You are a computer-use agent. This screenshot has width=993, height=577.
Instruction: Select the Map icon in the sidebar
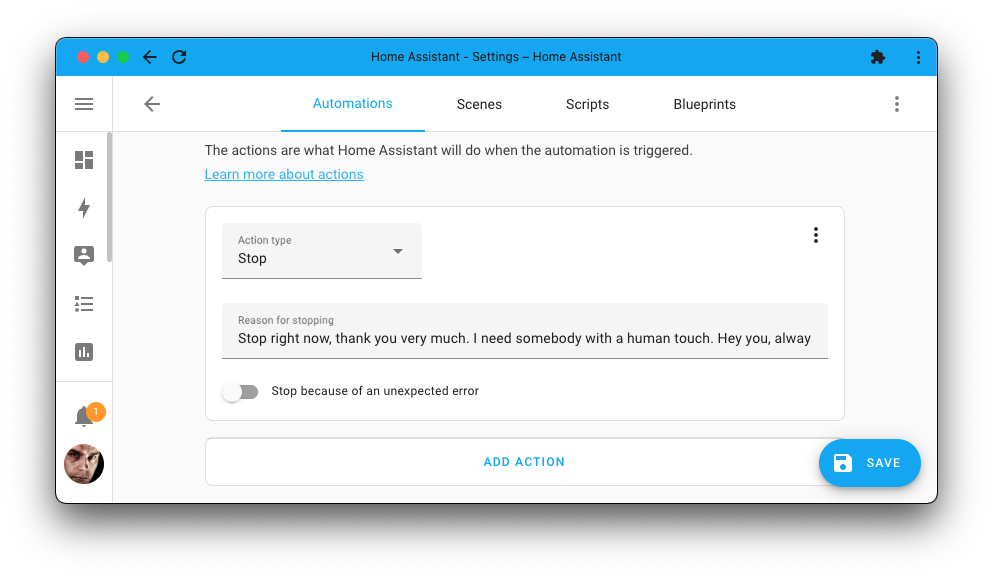click(x=84, y=256)
